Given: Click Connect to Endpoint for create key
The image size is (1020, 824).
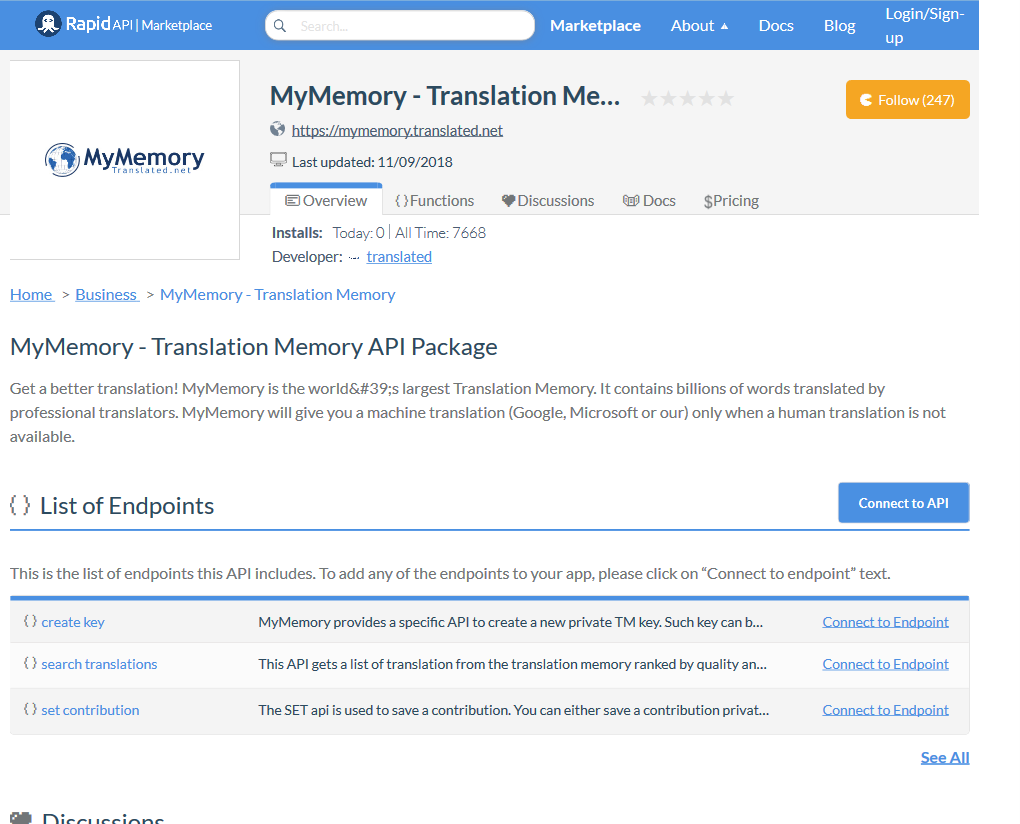Looking at the screenshot, I should click(885, 622).
